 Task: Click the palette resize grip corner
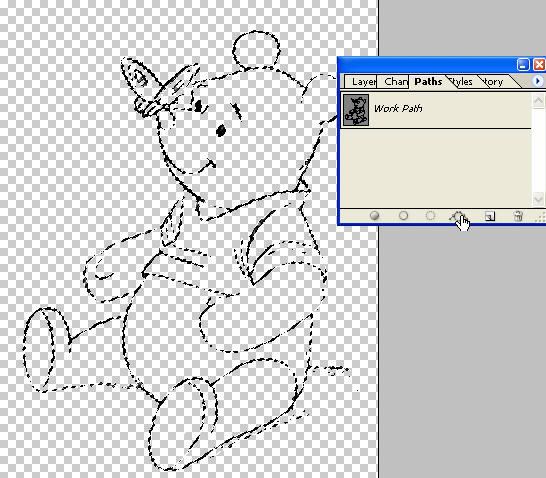click(540, 218)
